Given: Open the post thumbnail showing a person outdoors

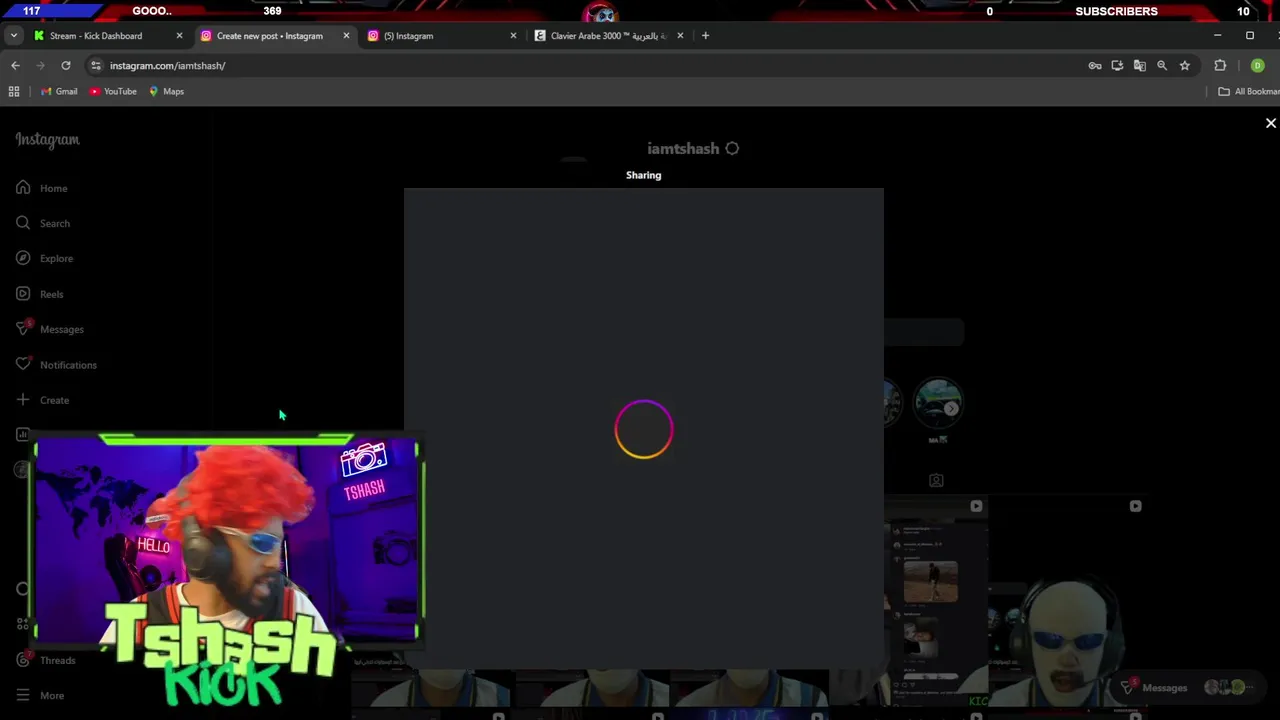Looking at the screenshot, I should coord(930,582).
